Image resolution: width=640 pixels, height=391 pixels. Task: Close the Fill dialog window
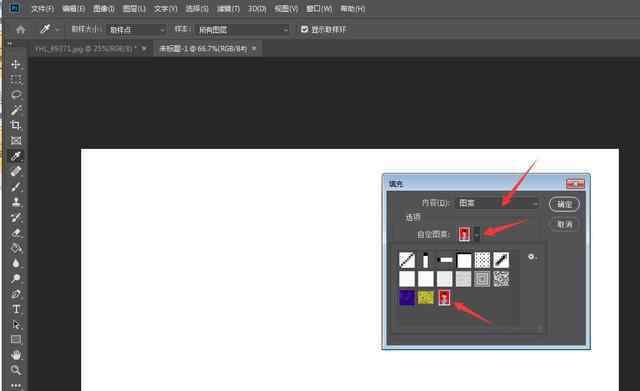coord(576,184)
